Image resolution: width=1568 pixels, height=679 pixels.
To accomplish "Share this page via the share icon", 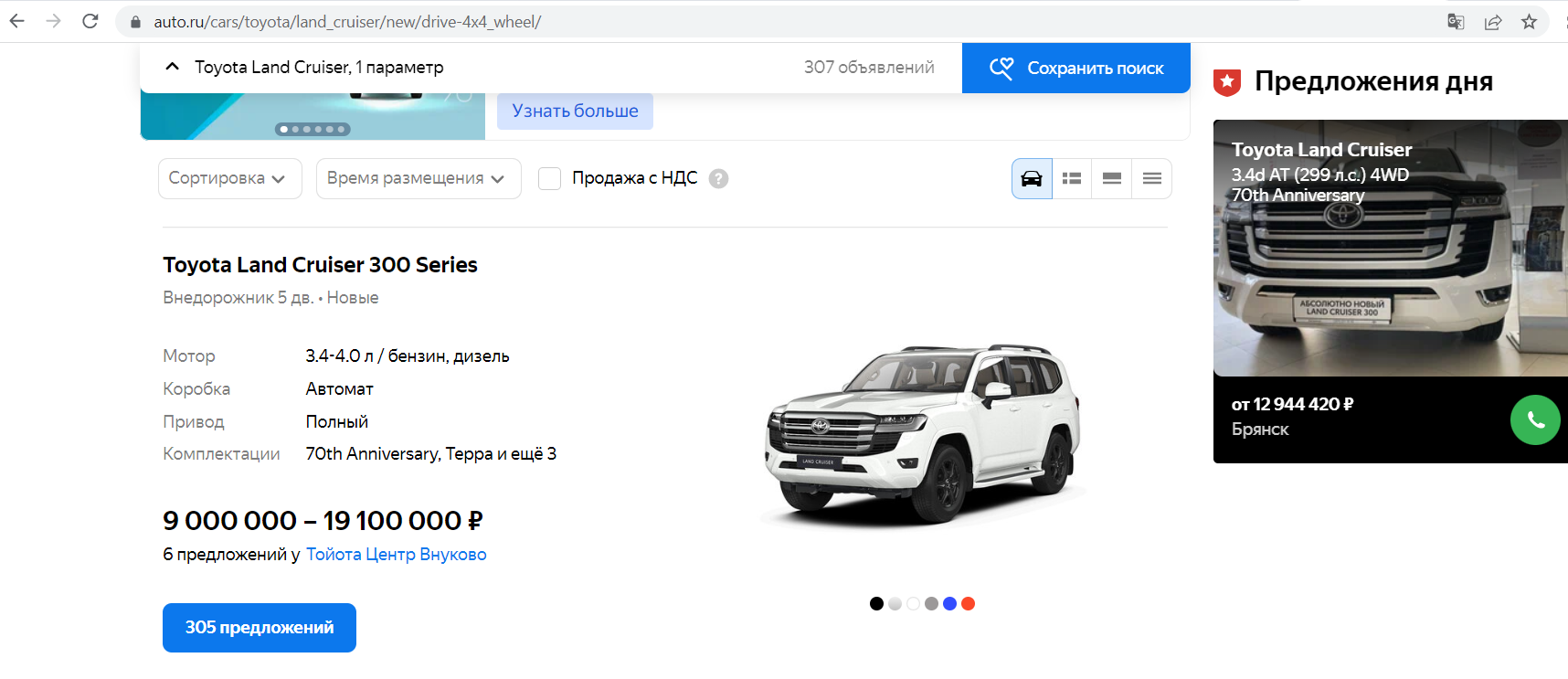I will (x=1493, y=22).
